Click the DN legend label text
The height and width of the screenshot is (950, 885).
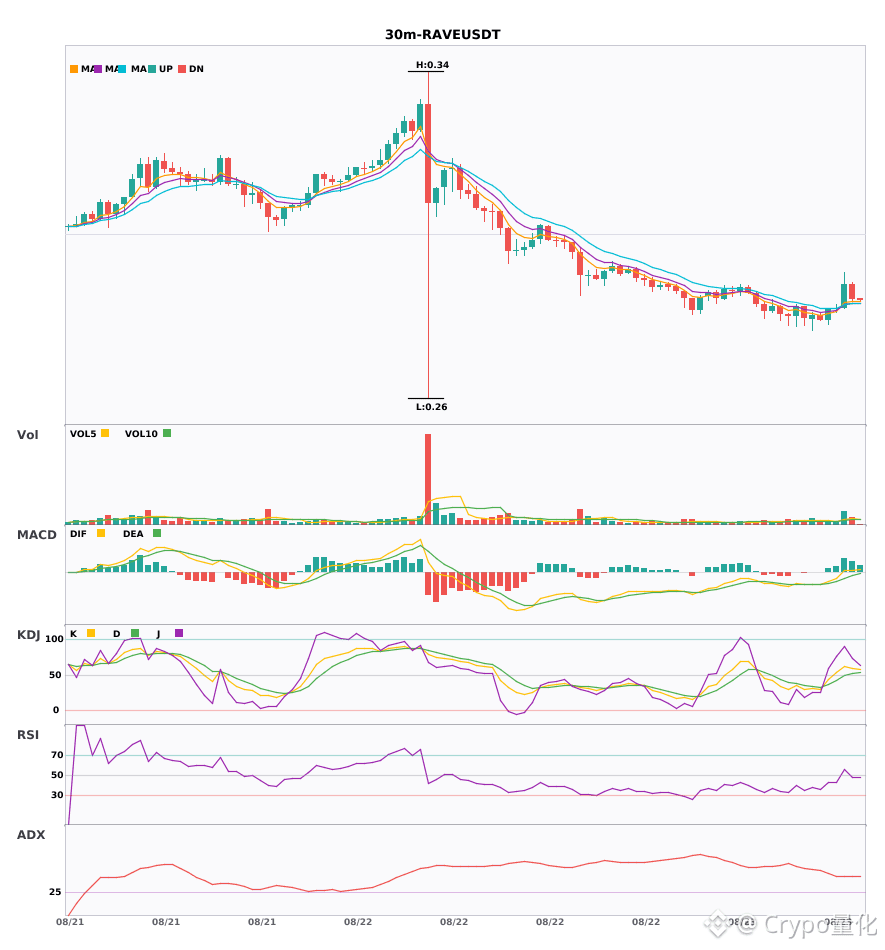pyautogui.click(x=196, y=69)
